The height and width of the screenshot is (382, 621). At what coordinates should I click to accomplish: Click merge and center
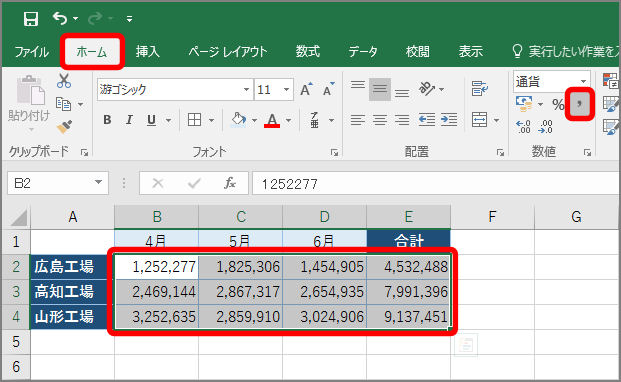click(x=480, y=120)
